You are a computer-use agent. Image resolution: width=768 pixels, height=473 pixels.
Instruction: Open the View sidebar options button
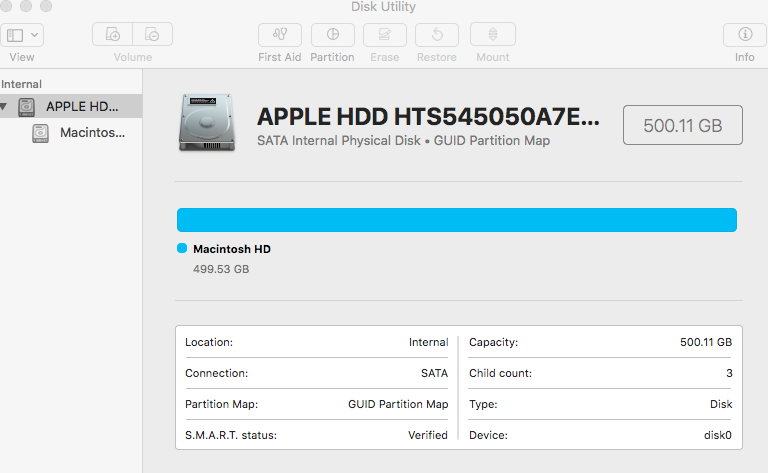[22, 35]
